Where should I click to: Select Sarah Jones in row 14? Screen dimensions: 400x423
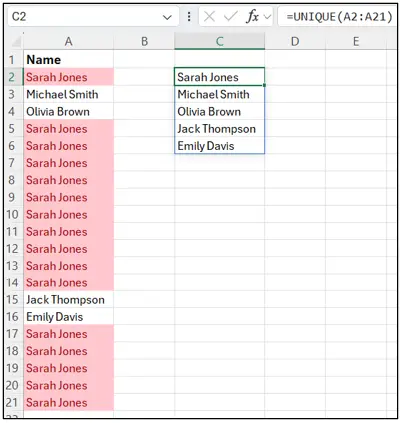pyautogui.click(x=68, y=283)
